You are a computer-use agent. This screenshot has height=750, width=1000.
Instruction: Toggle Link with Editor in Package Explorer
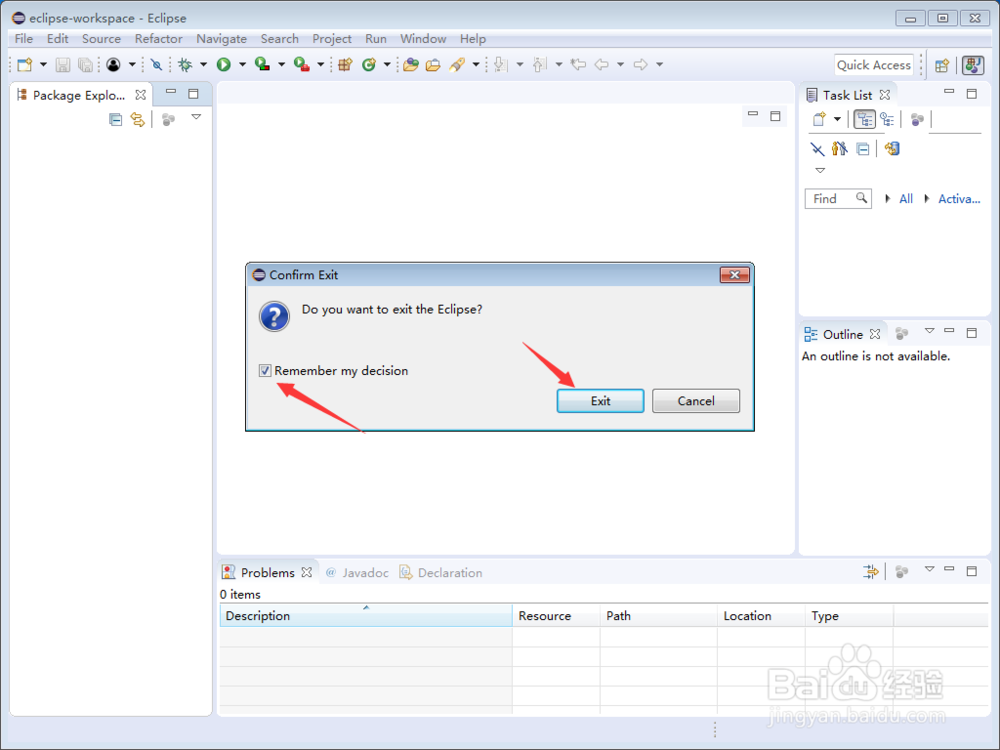(x=138, y=119)
